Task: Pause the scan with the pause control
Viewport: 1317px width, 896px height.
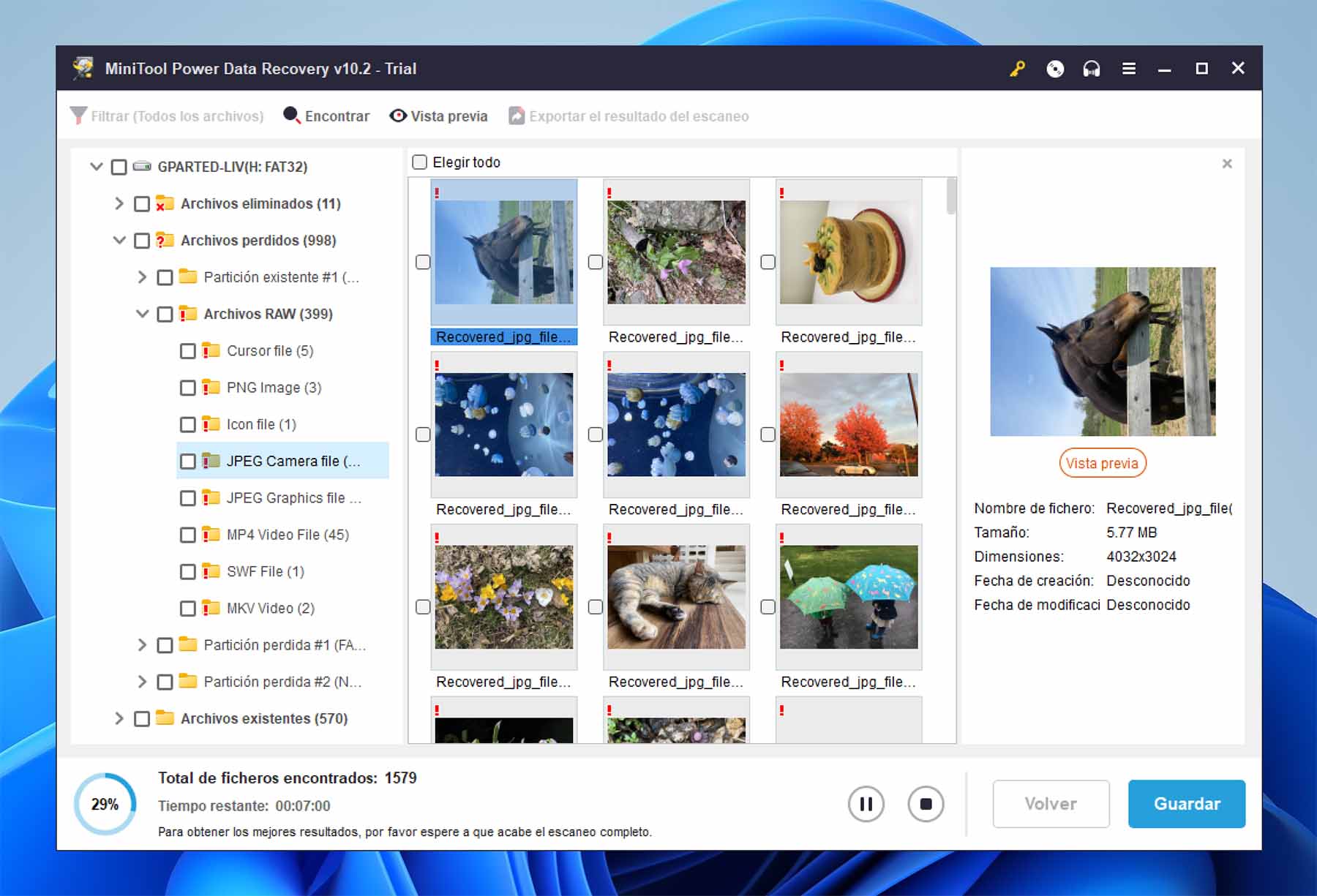Action: coord(866,803)
